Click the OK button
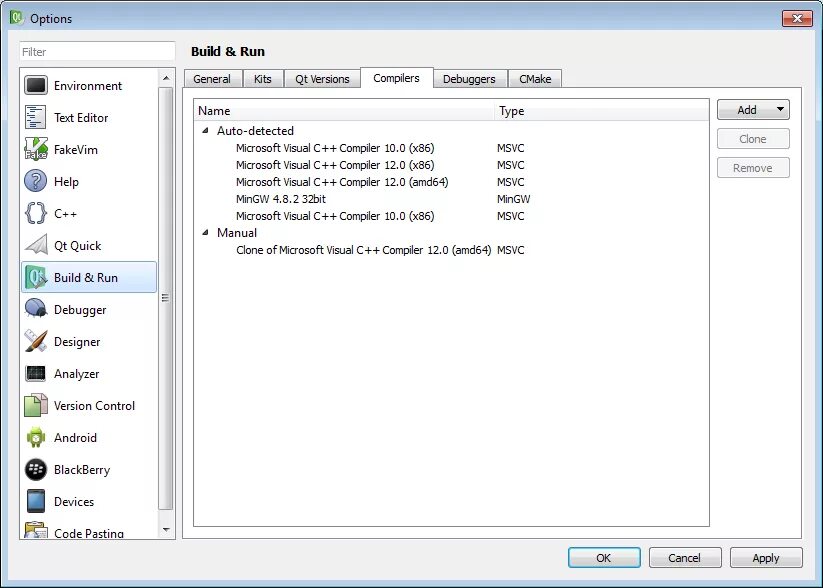Image resolution: width=823 pixels, height=588 pixels. tap(604, 558)
